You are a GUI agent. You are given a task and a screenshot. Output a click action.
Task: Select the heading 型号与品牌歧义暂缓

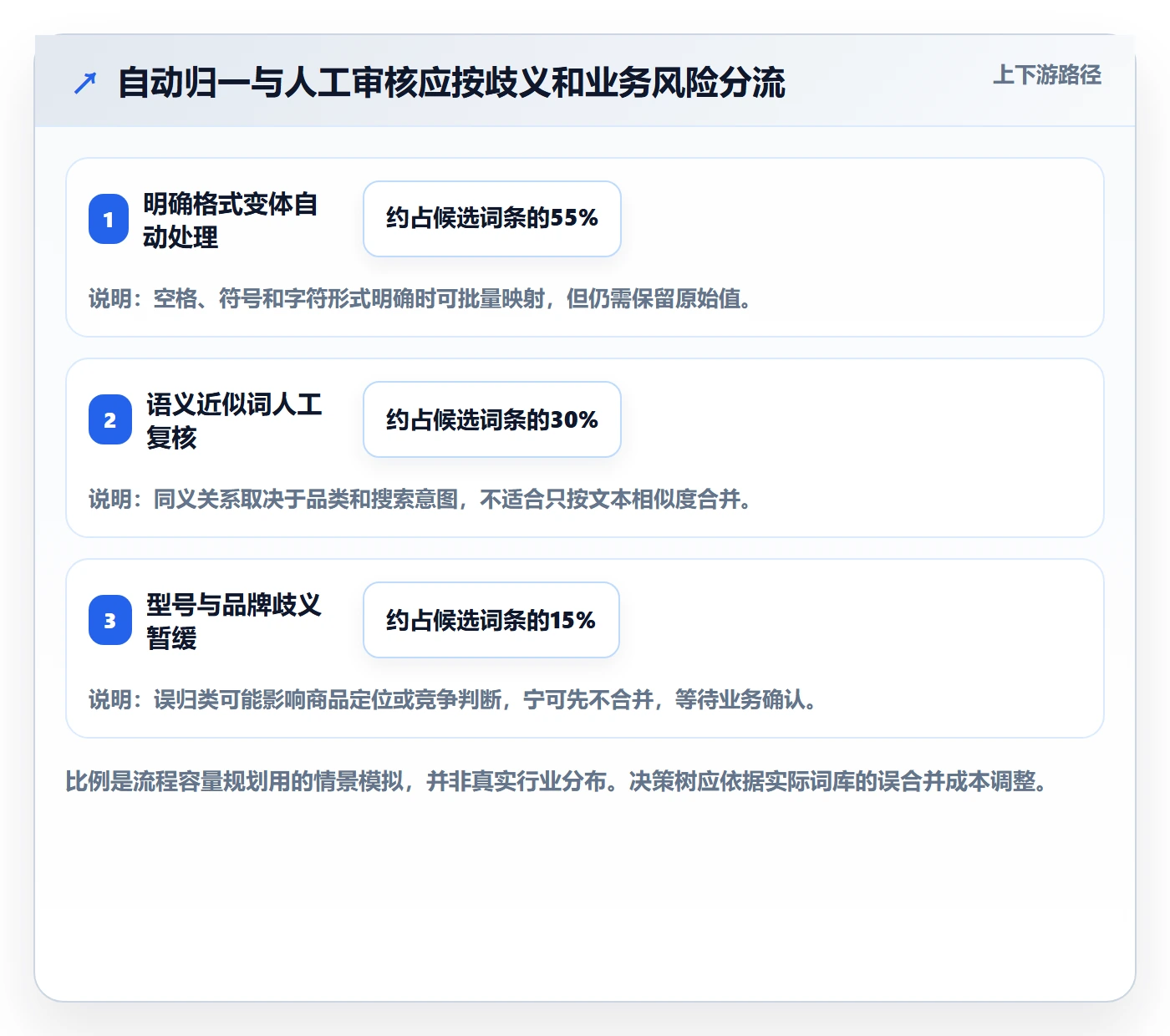pos(234,621)
